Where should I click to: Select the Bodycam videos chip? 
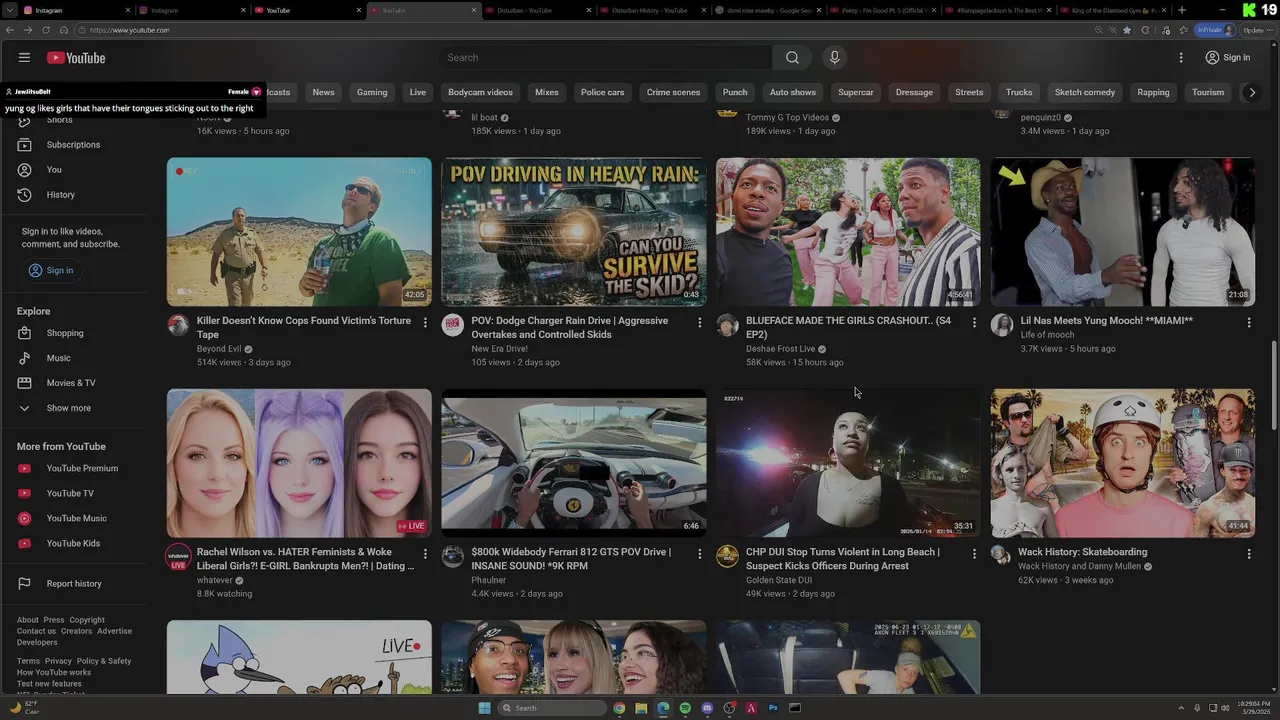(x=480, y=92)
